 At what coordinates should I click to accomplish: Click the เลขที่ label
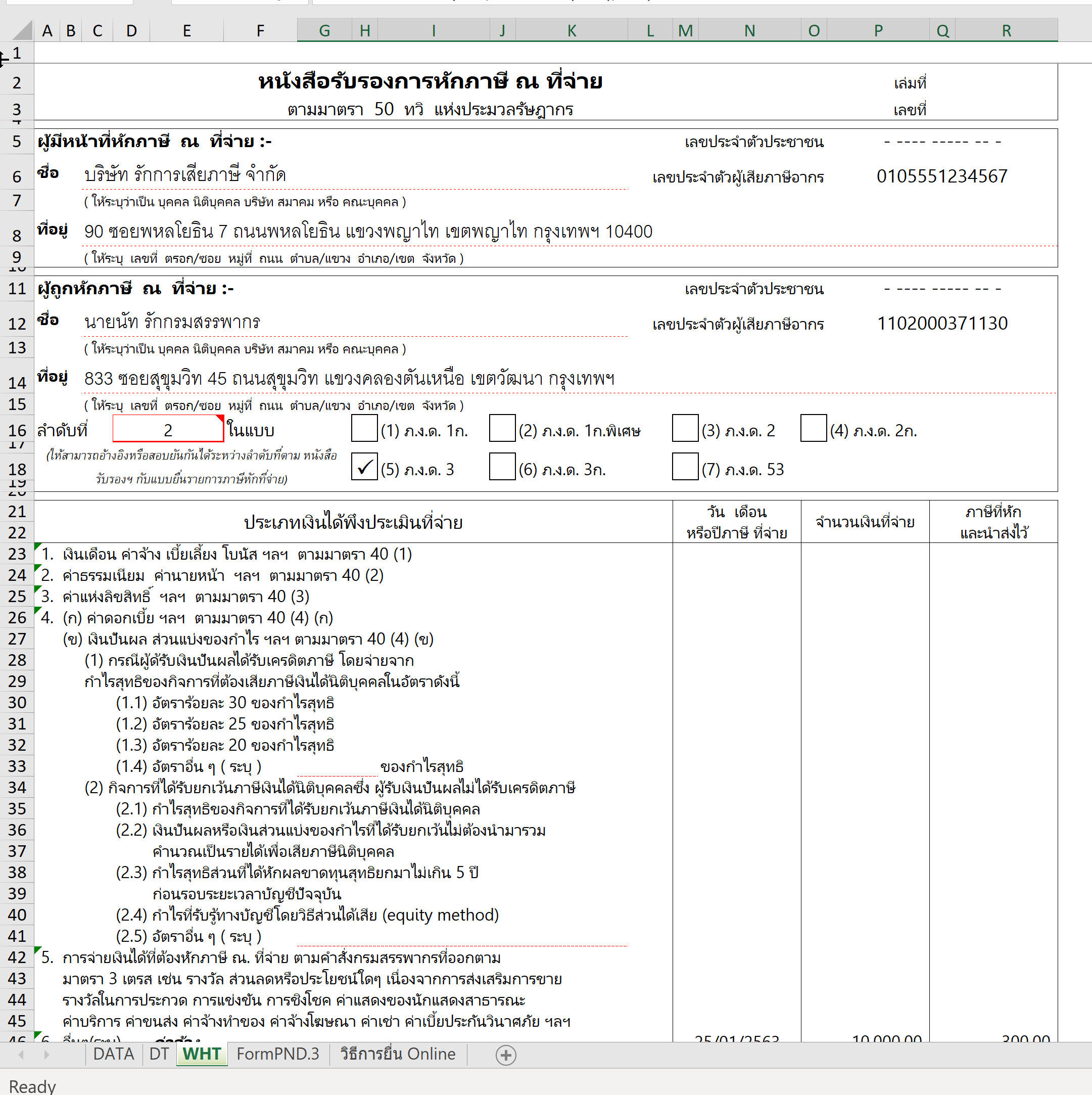pyautogui.click(x=910, y=110)
